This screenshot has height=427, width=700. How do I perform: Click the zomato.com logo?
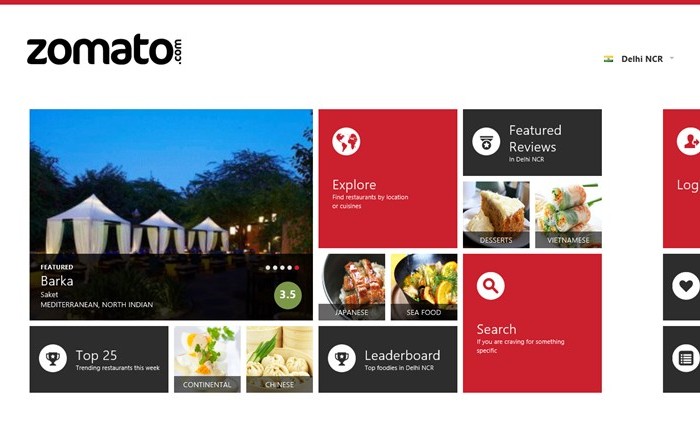[104, 50]
